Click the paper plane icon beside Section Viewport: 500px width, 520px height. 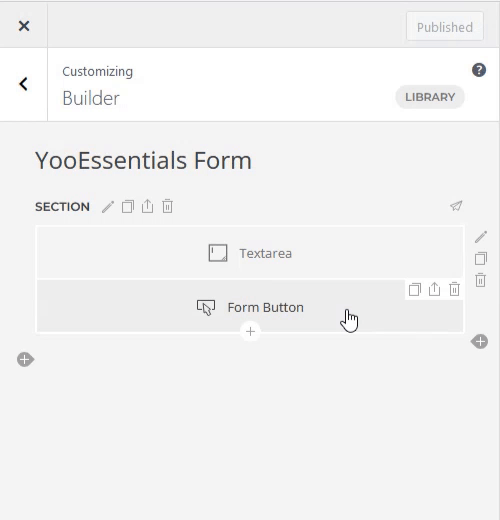coord(456,206)
